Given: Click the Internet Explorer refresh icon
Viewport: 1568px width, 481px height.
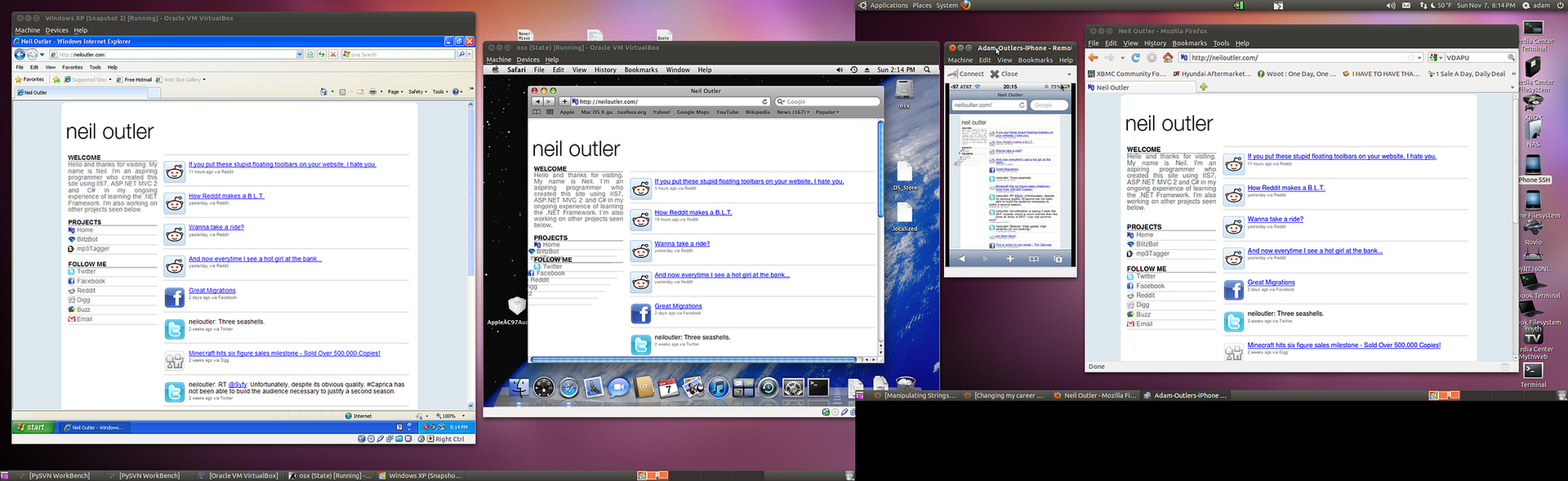Looking at the screenshot, I should tap(321, 55).
